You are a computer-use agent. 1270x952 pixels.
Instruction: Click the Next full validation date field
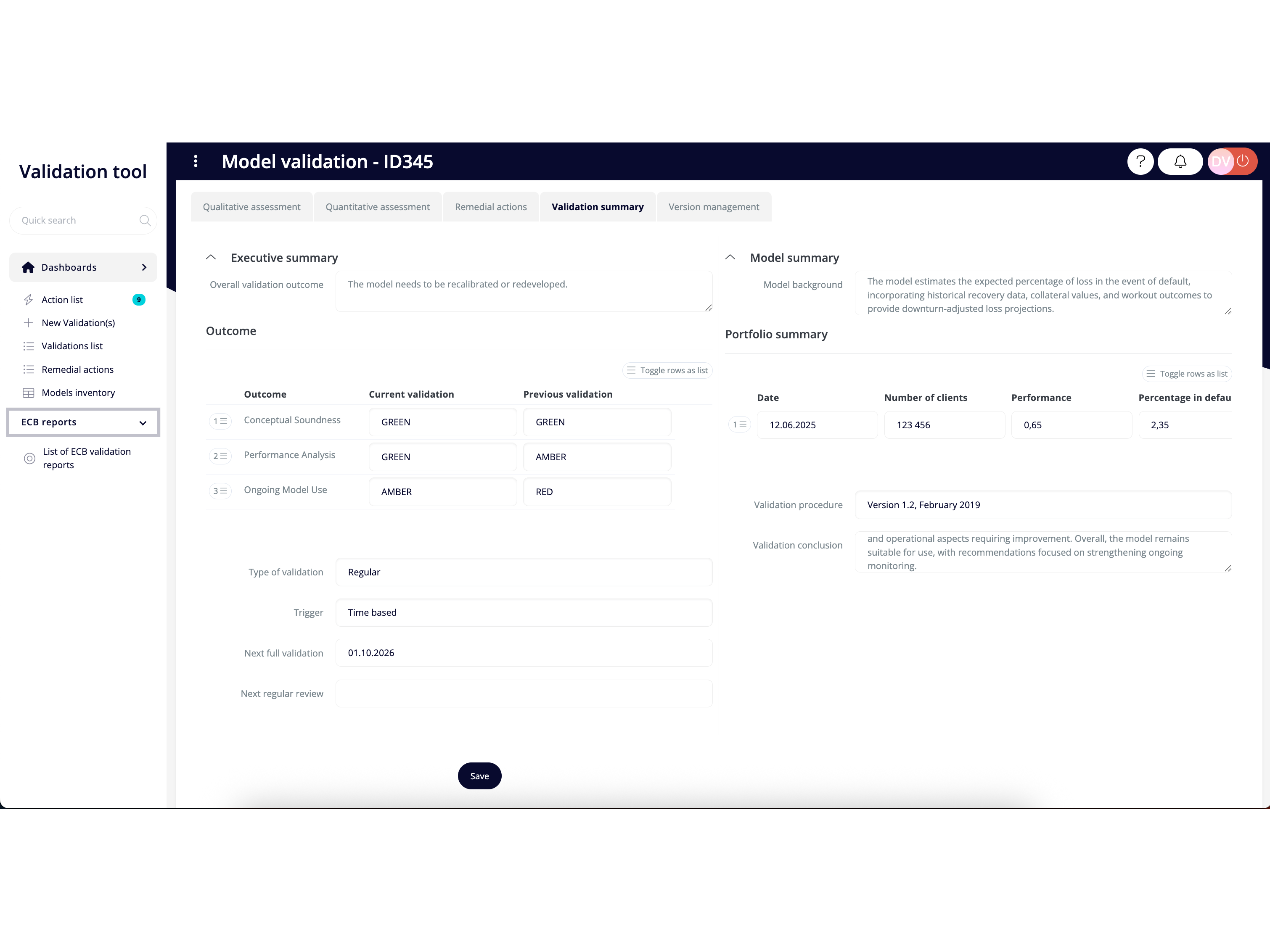524,653
